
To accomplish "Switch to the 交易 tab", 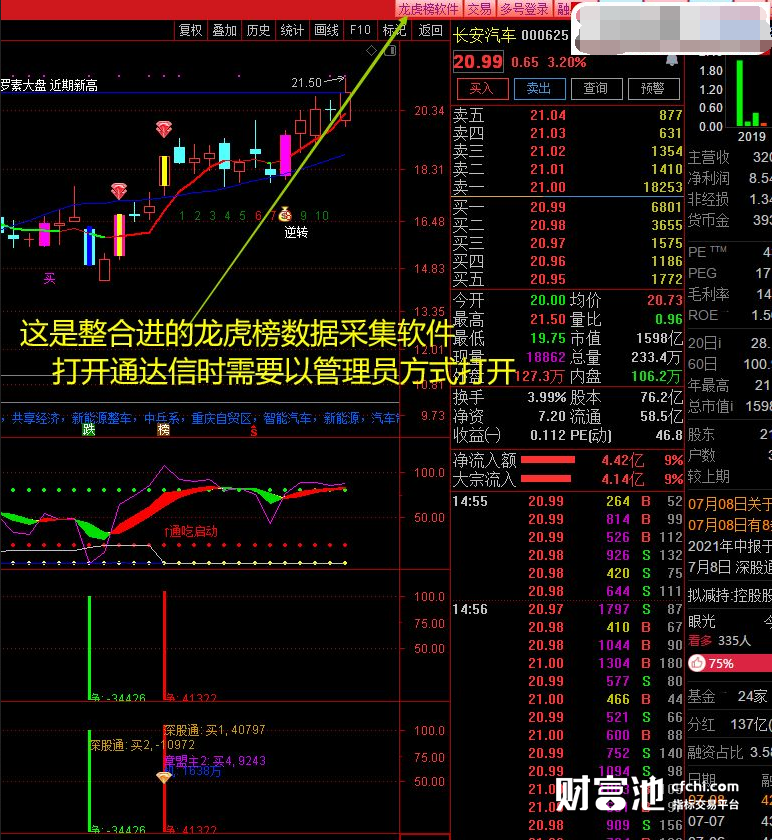I will tap(479, 9).
